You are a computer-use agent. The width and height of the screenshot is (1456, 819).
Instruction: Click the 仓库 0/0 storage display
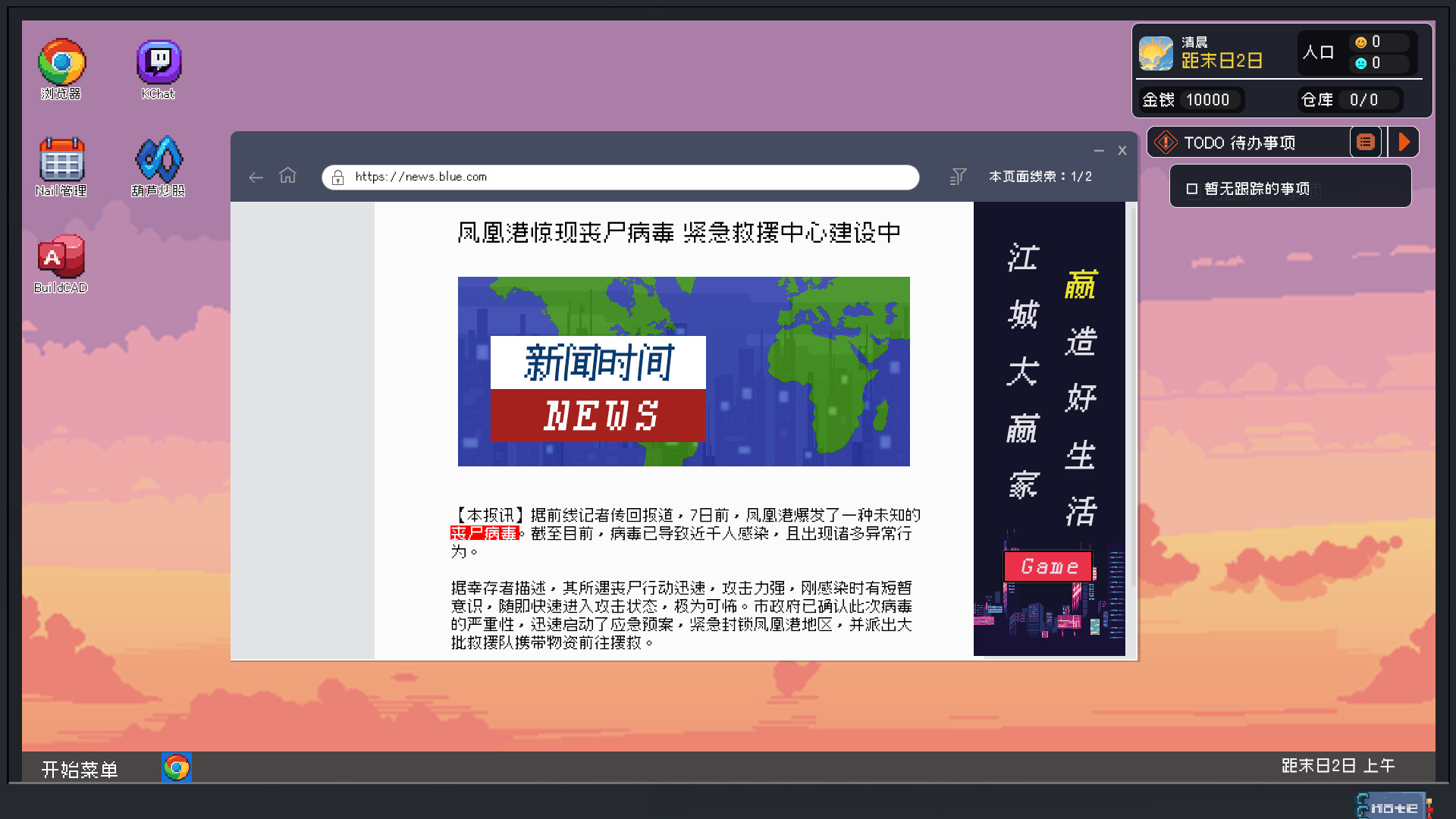pyautogui.click(x=1350, y=99)
